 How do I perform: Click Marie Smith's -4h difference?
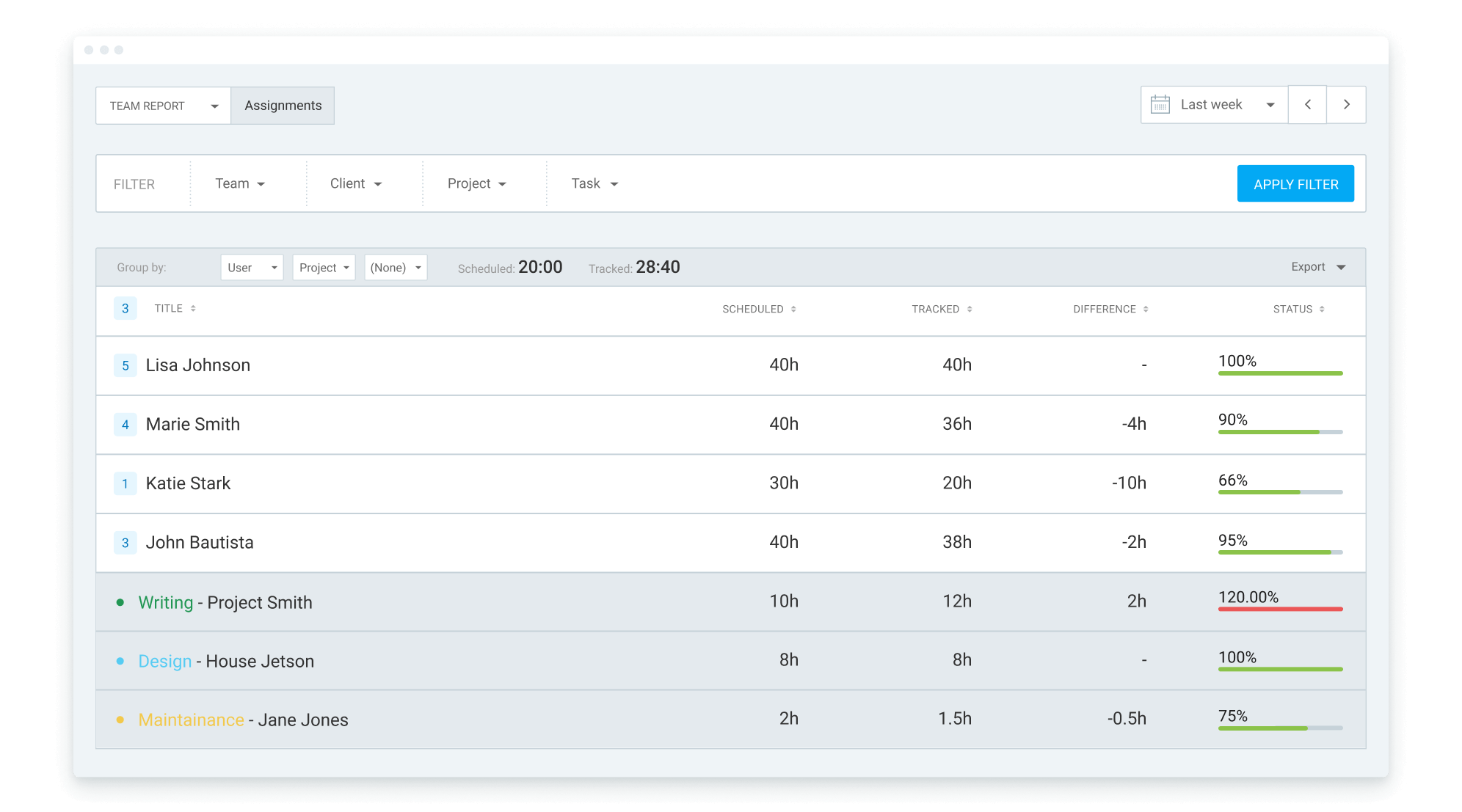(1134, 424)
